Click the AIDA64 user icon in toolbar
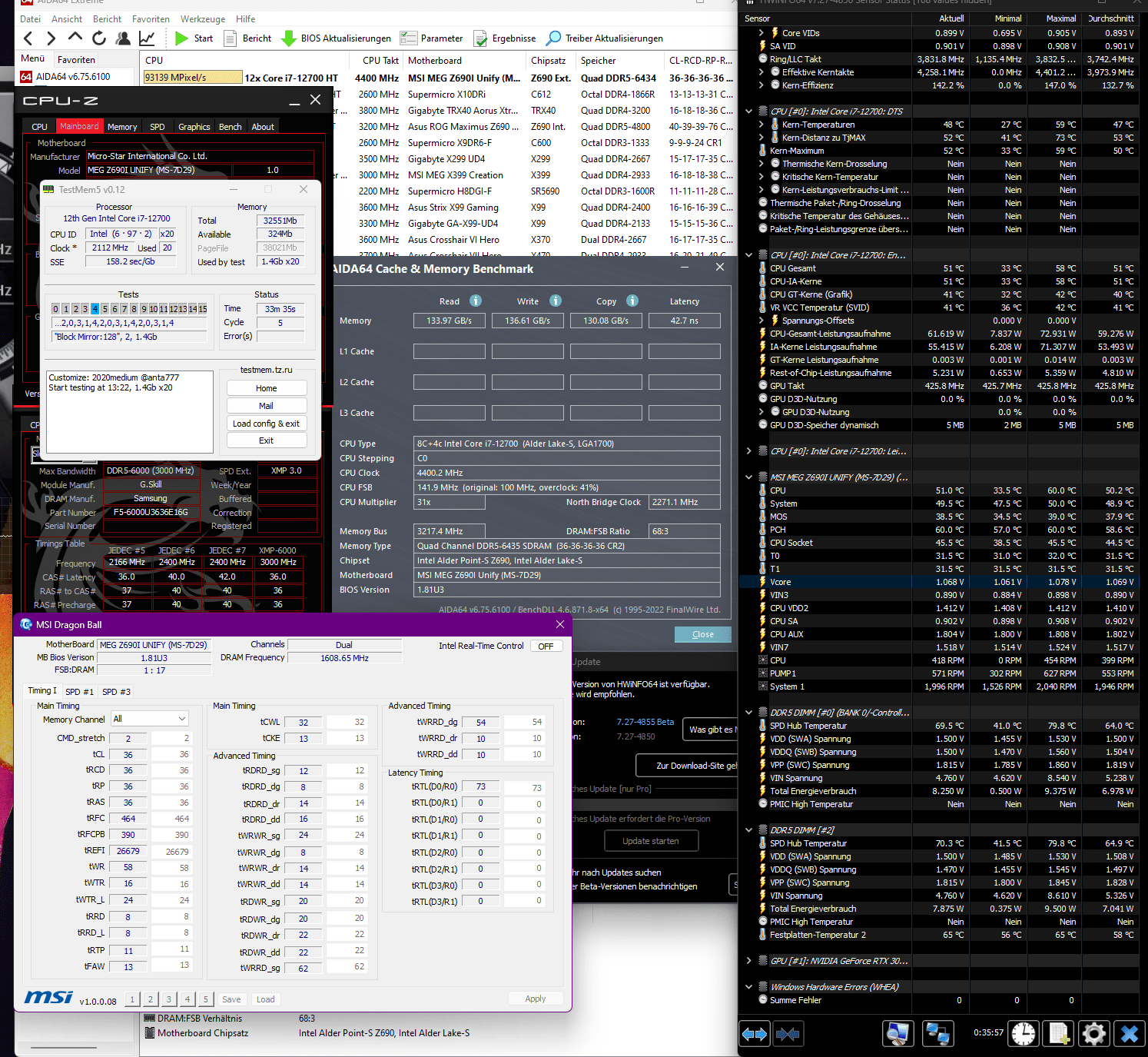 click(123, 38)
